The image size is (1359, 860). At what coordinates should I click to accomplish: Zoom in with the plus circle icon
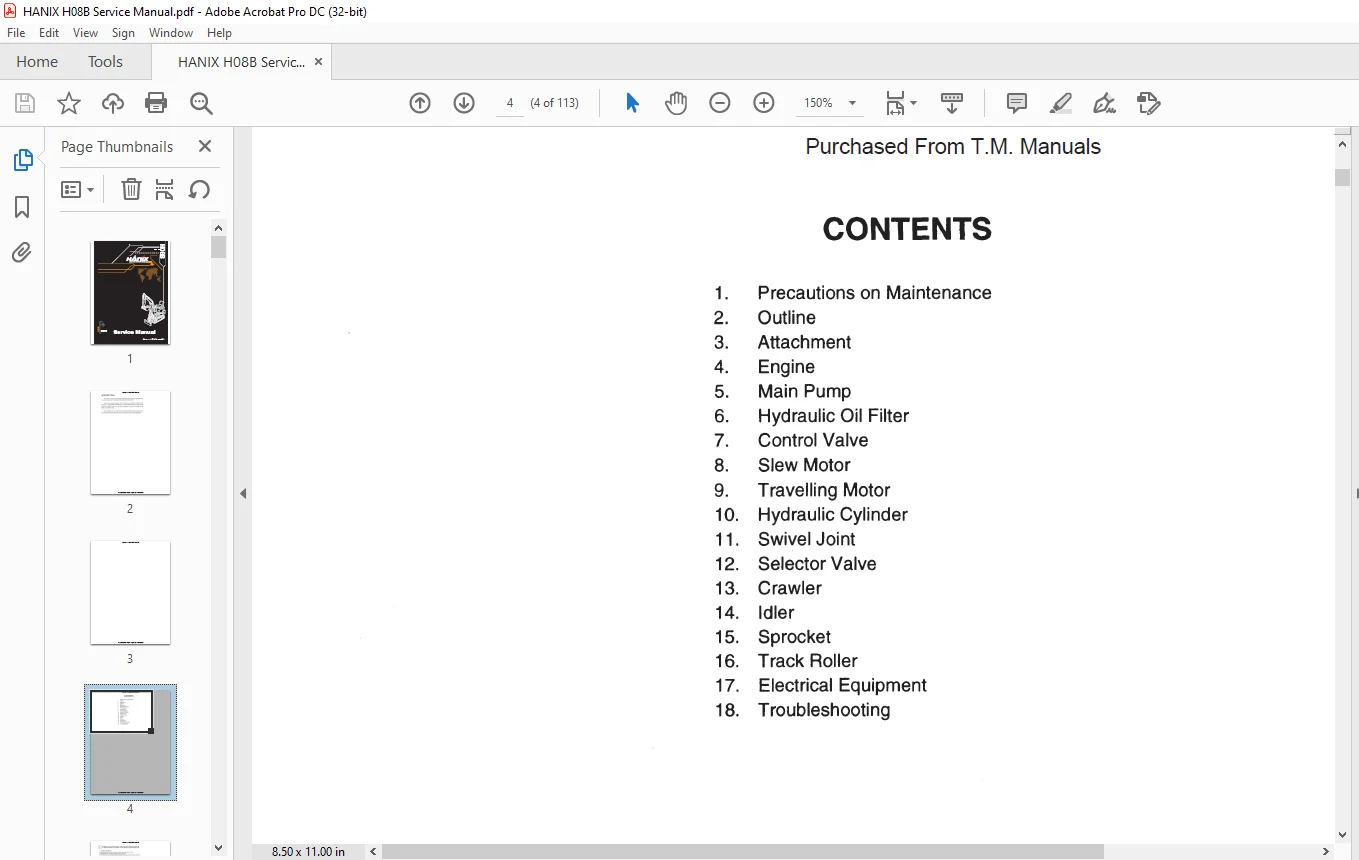point(764,103)
